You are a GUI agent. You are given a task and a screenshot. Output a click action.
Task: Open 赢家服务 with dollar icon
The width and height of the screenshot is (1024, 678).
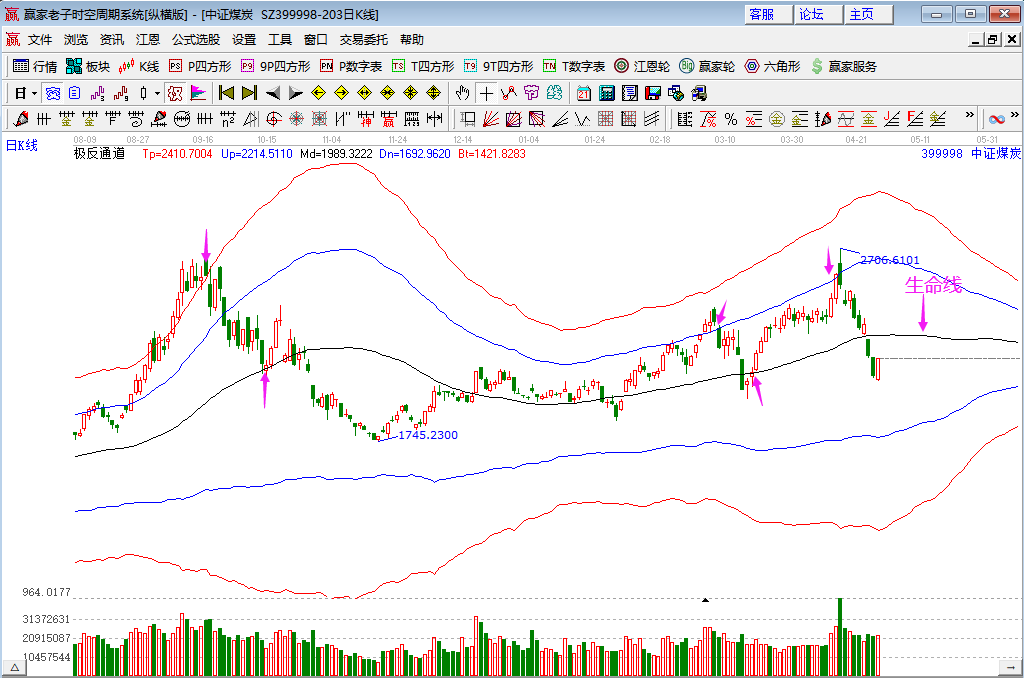(844, 66)
